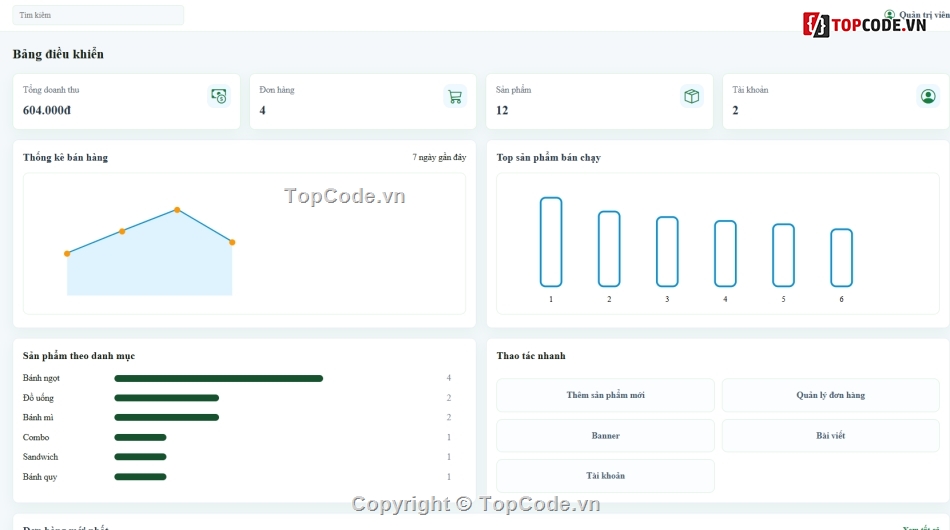950x530 pixels.
Task: Click the Top sản phẩm bán chạy heading
Action: coord(548,157)
